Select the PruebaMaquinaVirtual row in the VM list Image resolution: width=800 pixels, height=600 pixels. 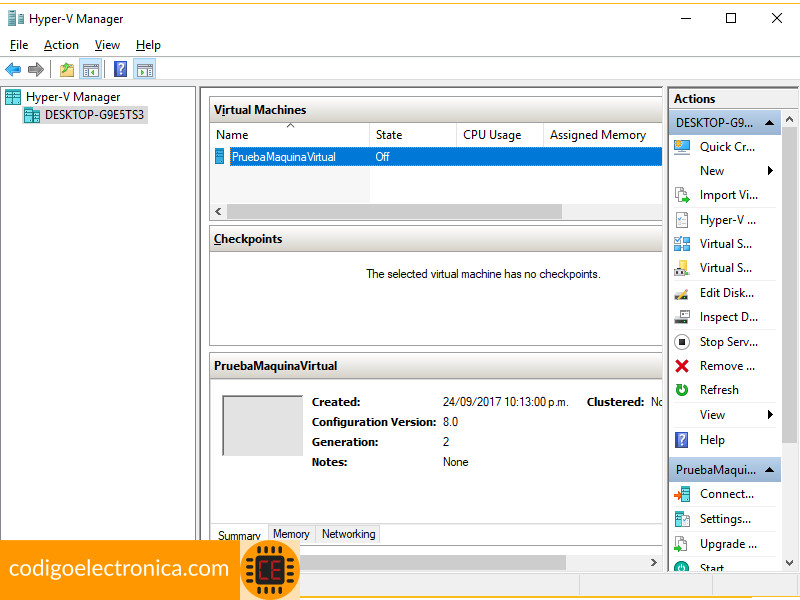click(x=436, y=157)
